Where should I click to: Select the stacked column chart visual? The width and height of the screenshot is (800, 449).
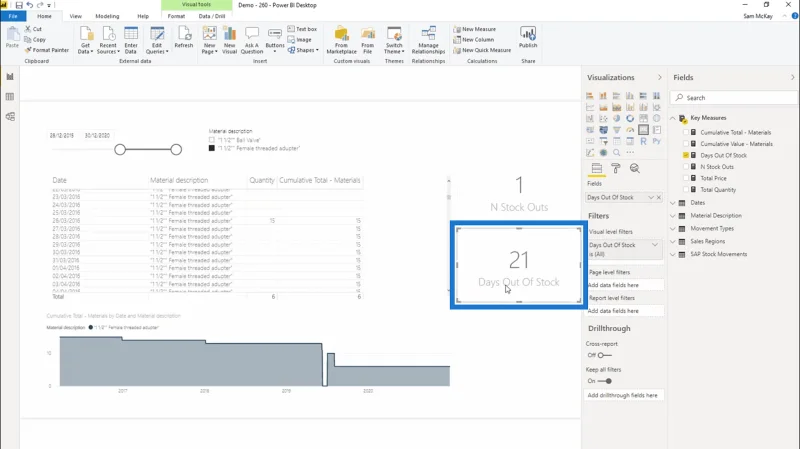pos(603,95)
